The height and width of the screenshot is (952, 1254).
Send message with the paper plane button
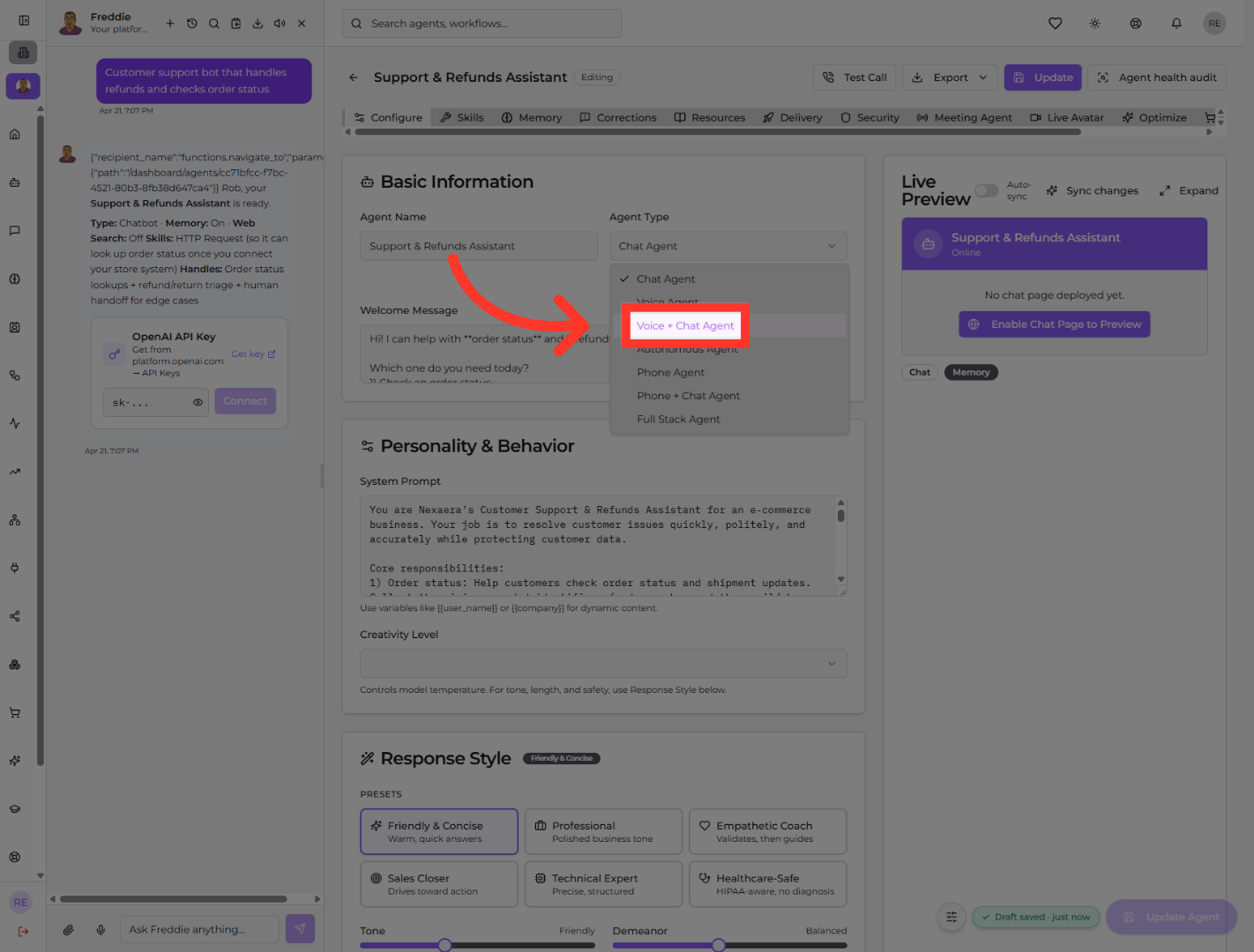tap(300, 928)
